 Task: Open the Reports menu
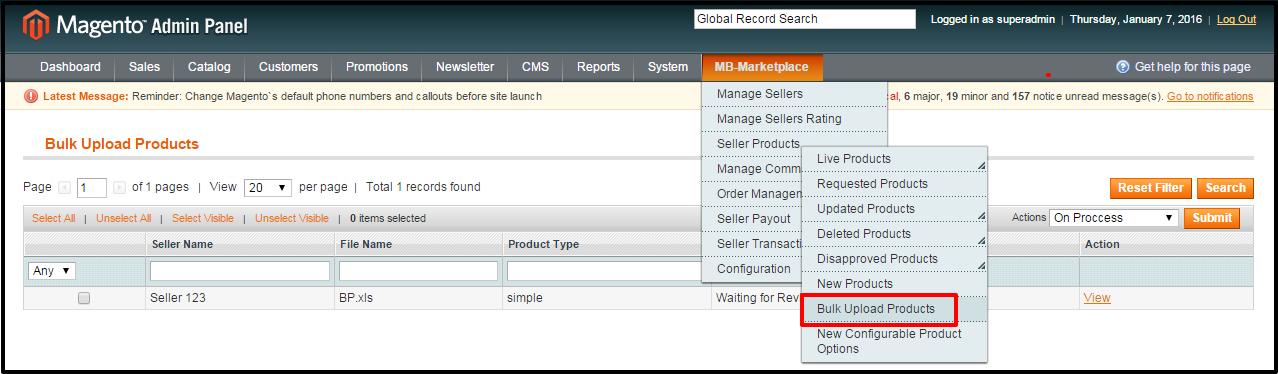[x=598, y=67]
